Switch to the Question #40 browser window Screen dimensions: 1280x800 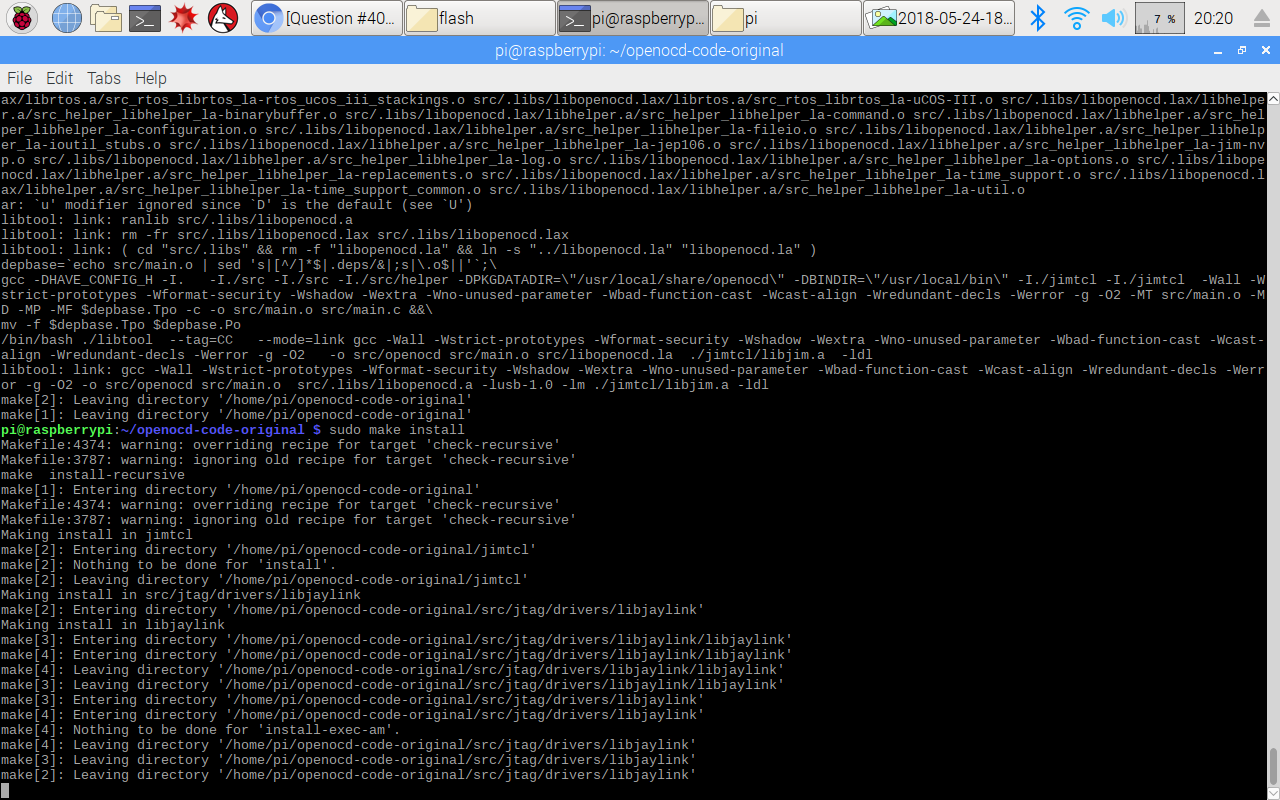[x=327, y=18]
